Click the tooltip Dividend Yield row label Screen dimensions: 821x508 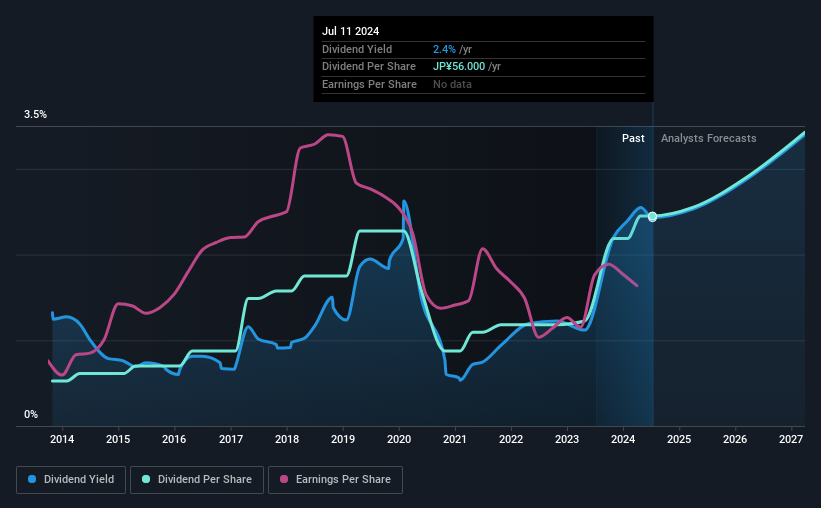(x=357, y=49)
